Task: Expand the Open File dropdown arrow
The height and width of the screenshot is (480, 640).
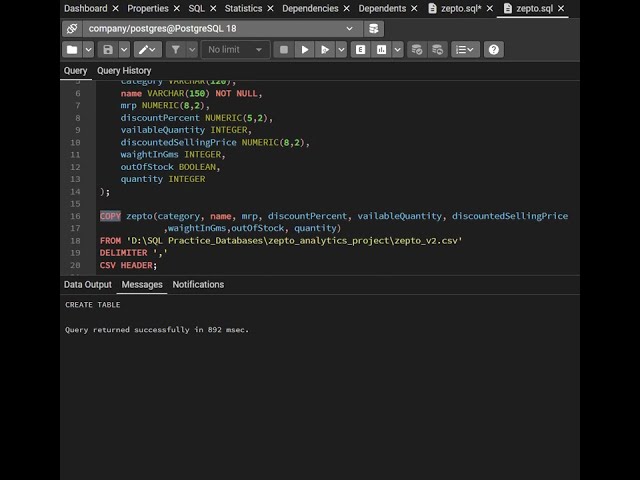Action: (88, 50)
